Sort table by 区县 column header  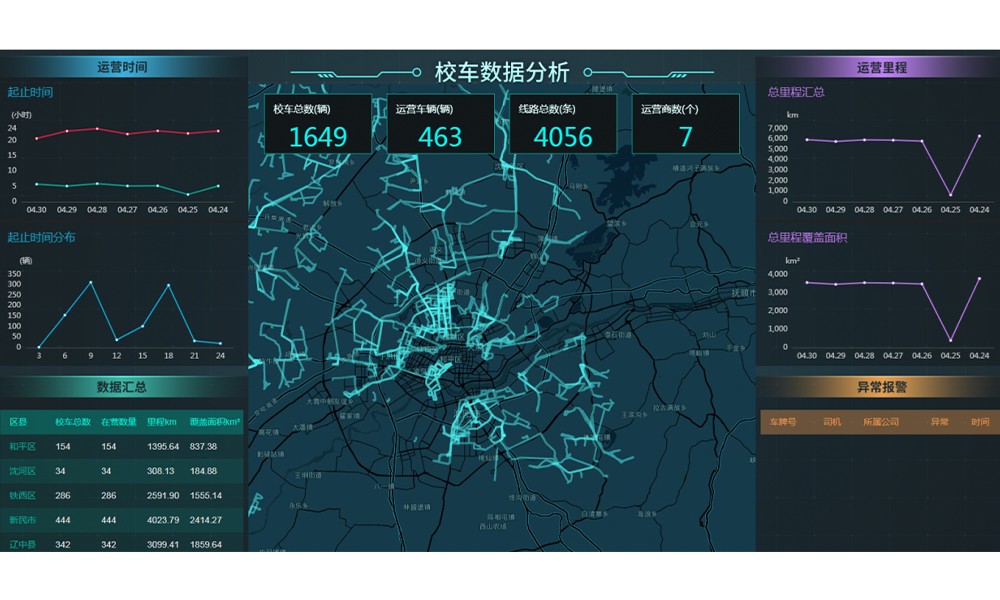20,422
